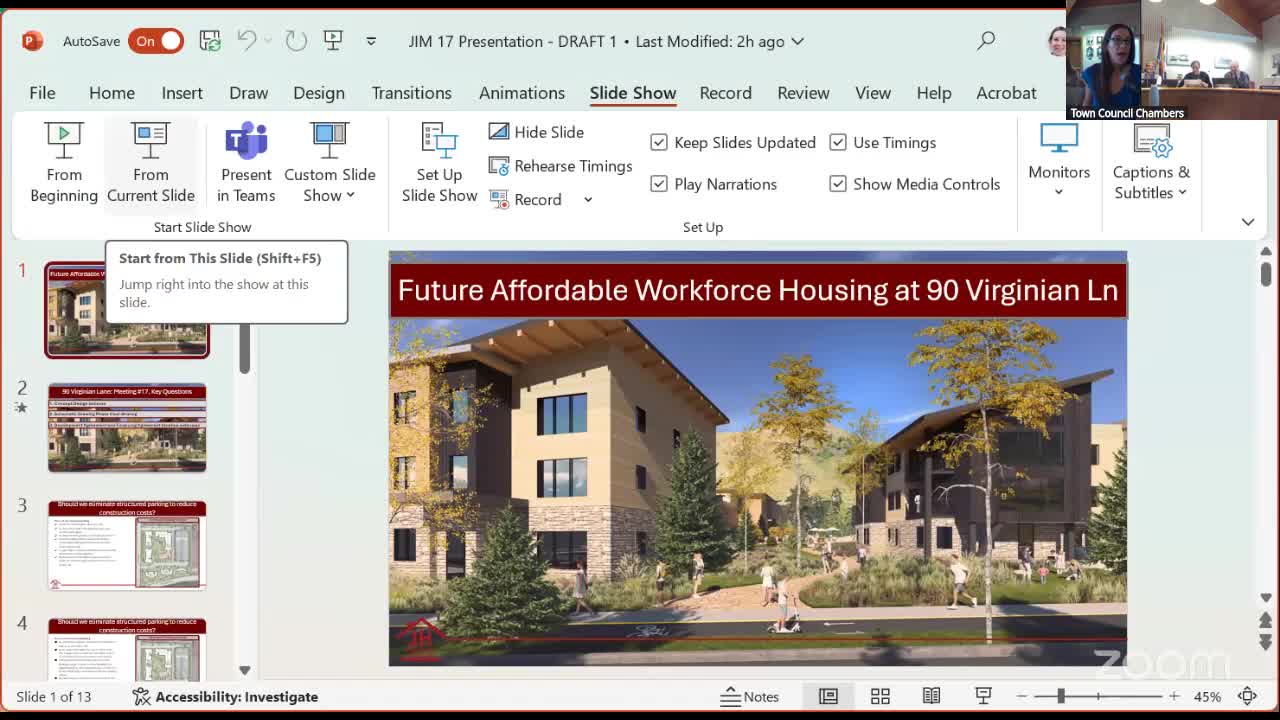
Task: Undo the last action
Action: tap(246, 41)
